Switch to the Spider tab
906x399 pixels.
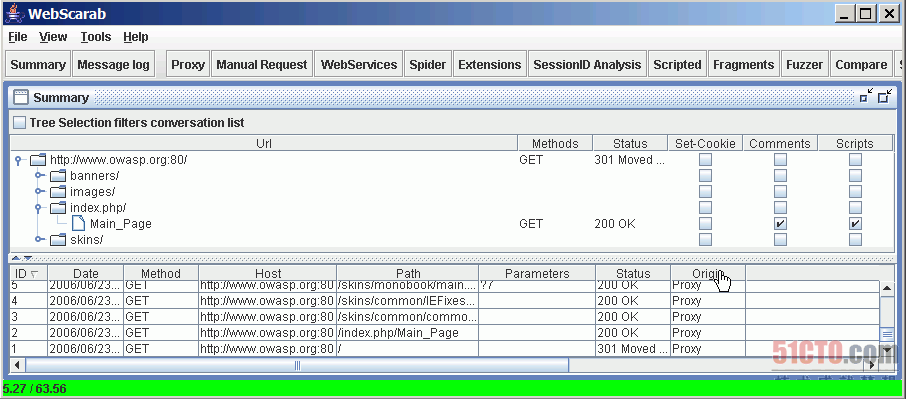(x=428, y=65)
